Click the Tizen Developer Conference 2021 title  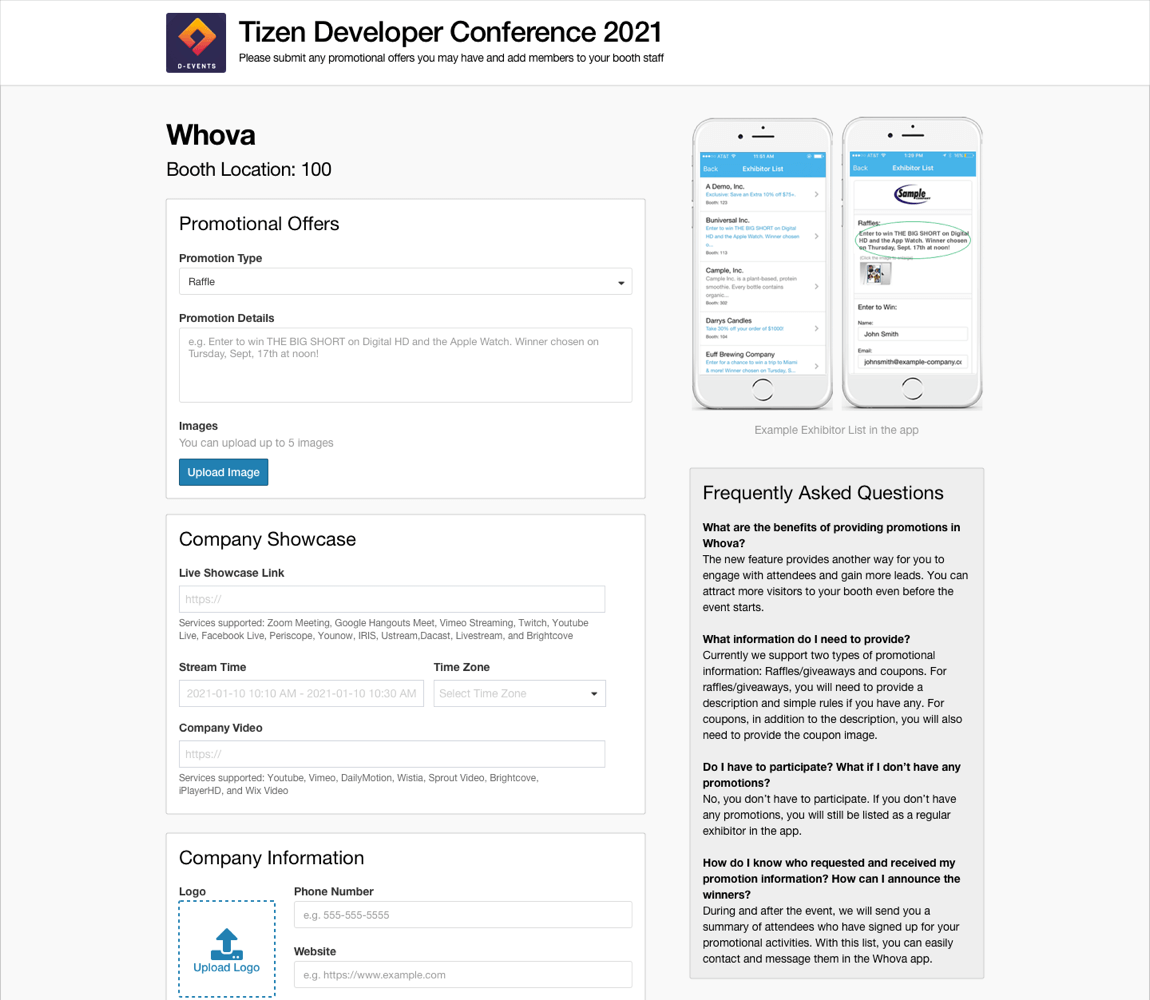[450, 32]
